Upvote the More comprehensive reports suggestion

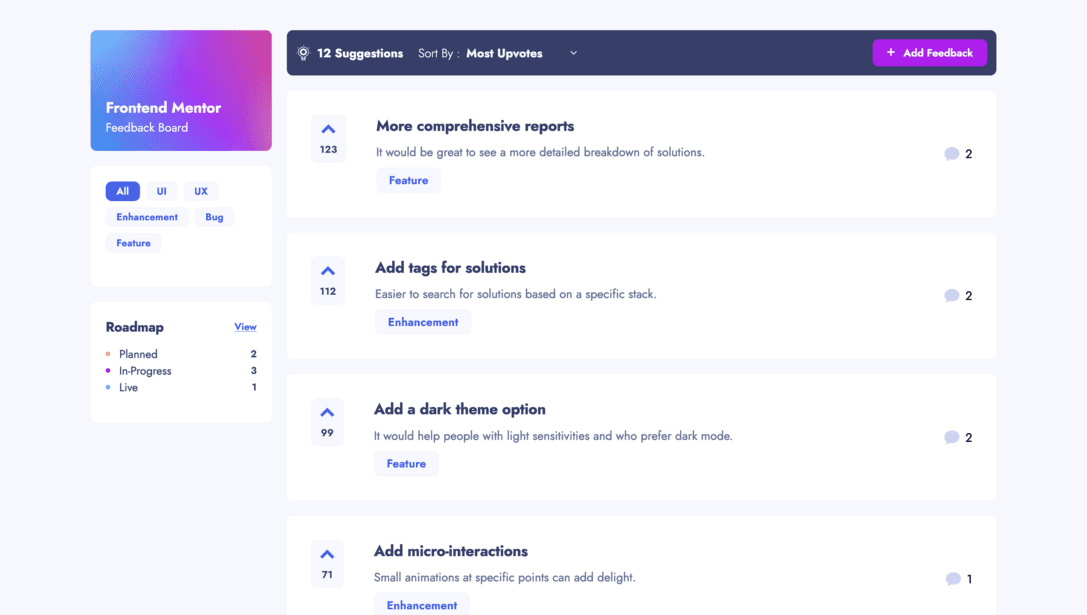(x=328, y=139)
